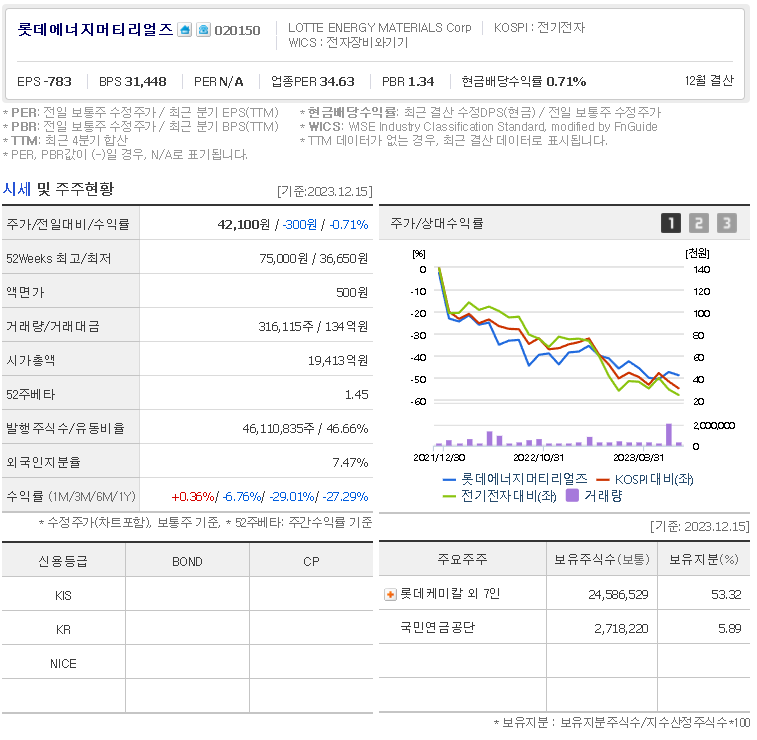The image size is (757, 740).
Task: Click the 2,718,220 shares value
Action: [x=621, y=628]
